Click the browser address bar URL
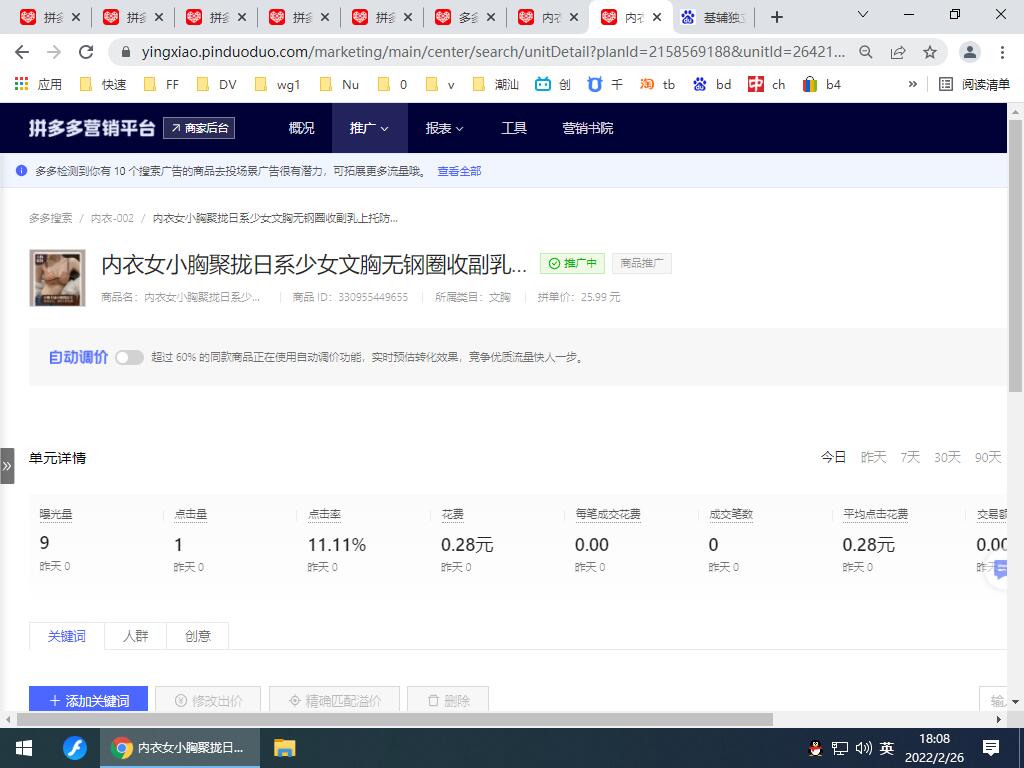Viewport: 1024px width, 768px height. [493, 52]
